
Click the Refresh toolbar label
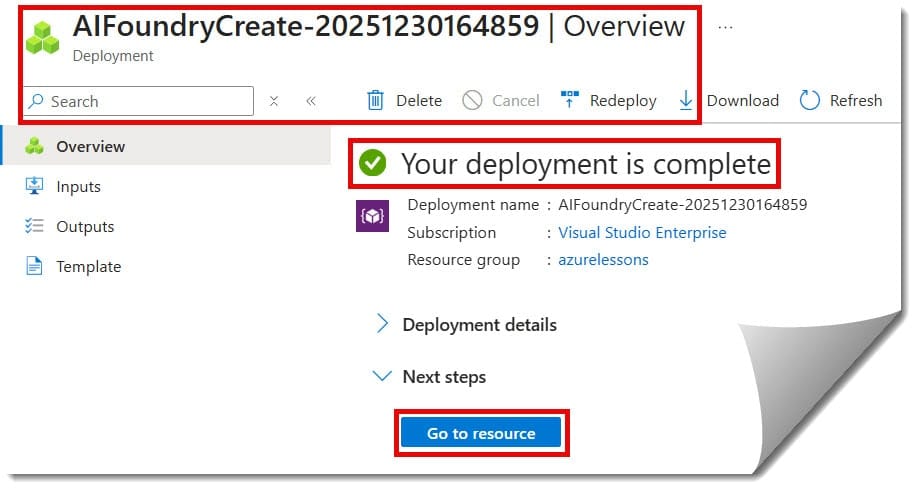(856, 100)
